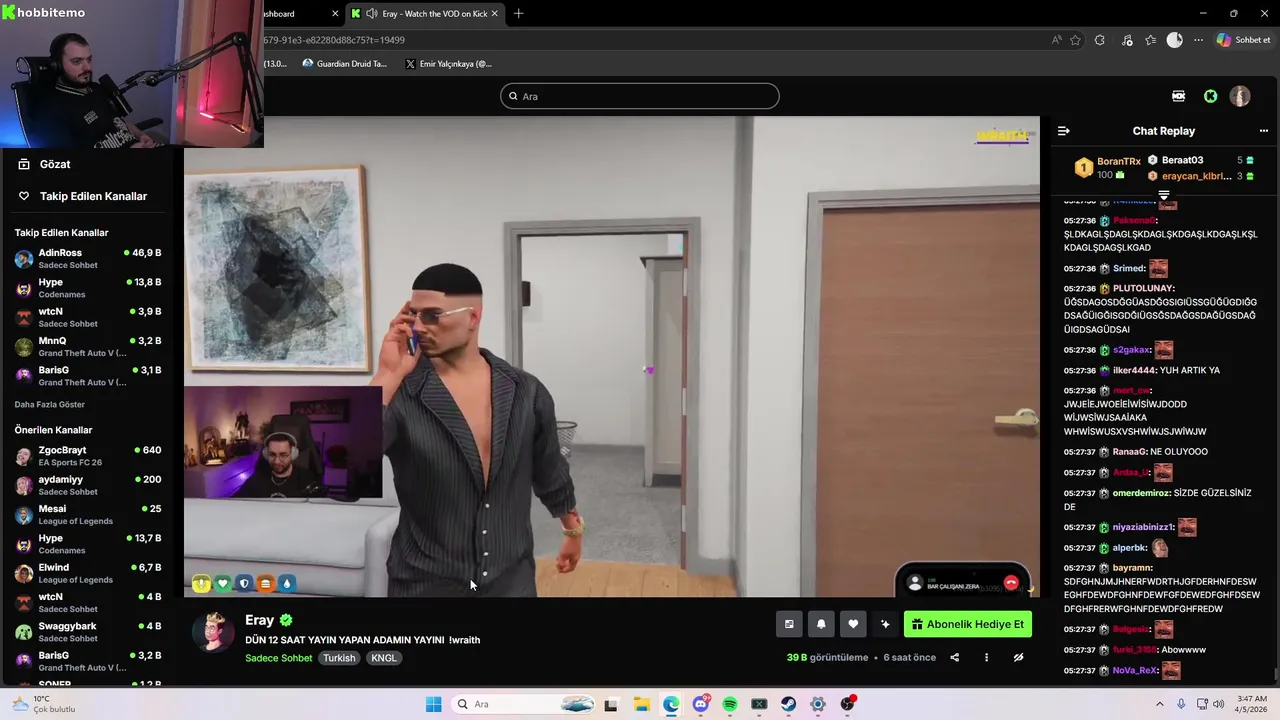1280x720 pixels.
Task: Open aydamiyy recommended channel
Action: [x=88, y=485]
